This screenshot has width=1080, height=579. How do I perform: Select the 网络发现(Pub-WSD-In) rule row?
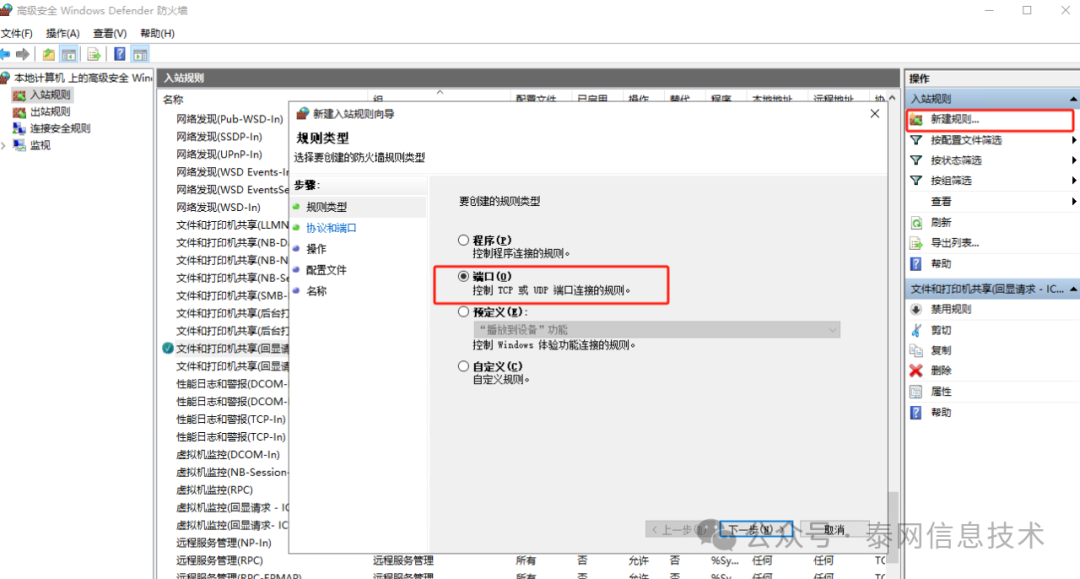click(229, 119)
